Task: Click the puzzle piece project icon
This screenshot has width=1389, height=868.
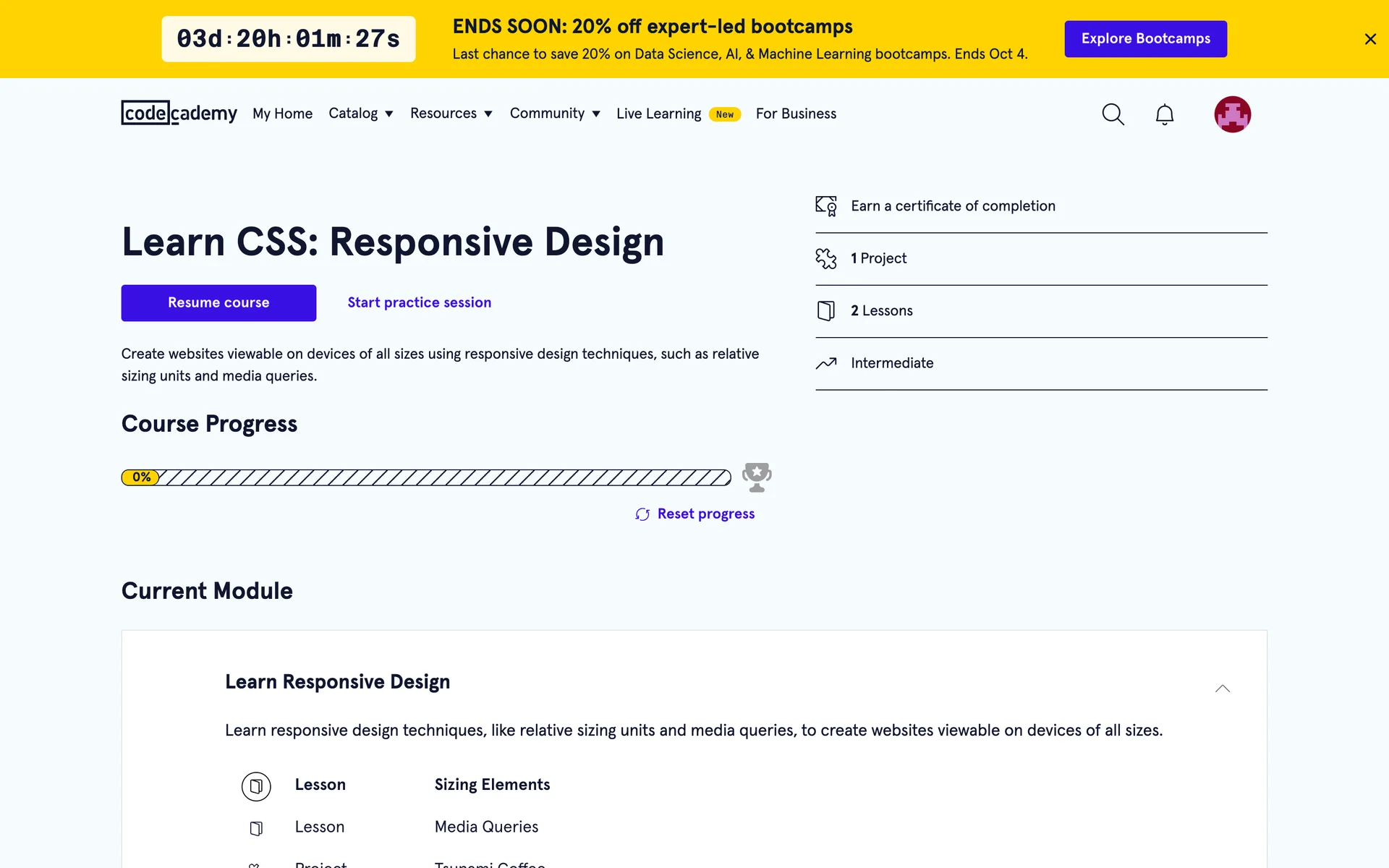Action: [x=826, y=258]
